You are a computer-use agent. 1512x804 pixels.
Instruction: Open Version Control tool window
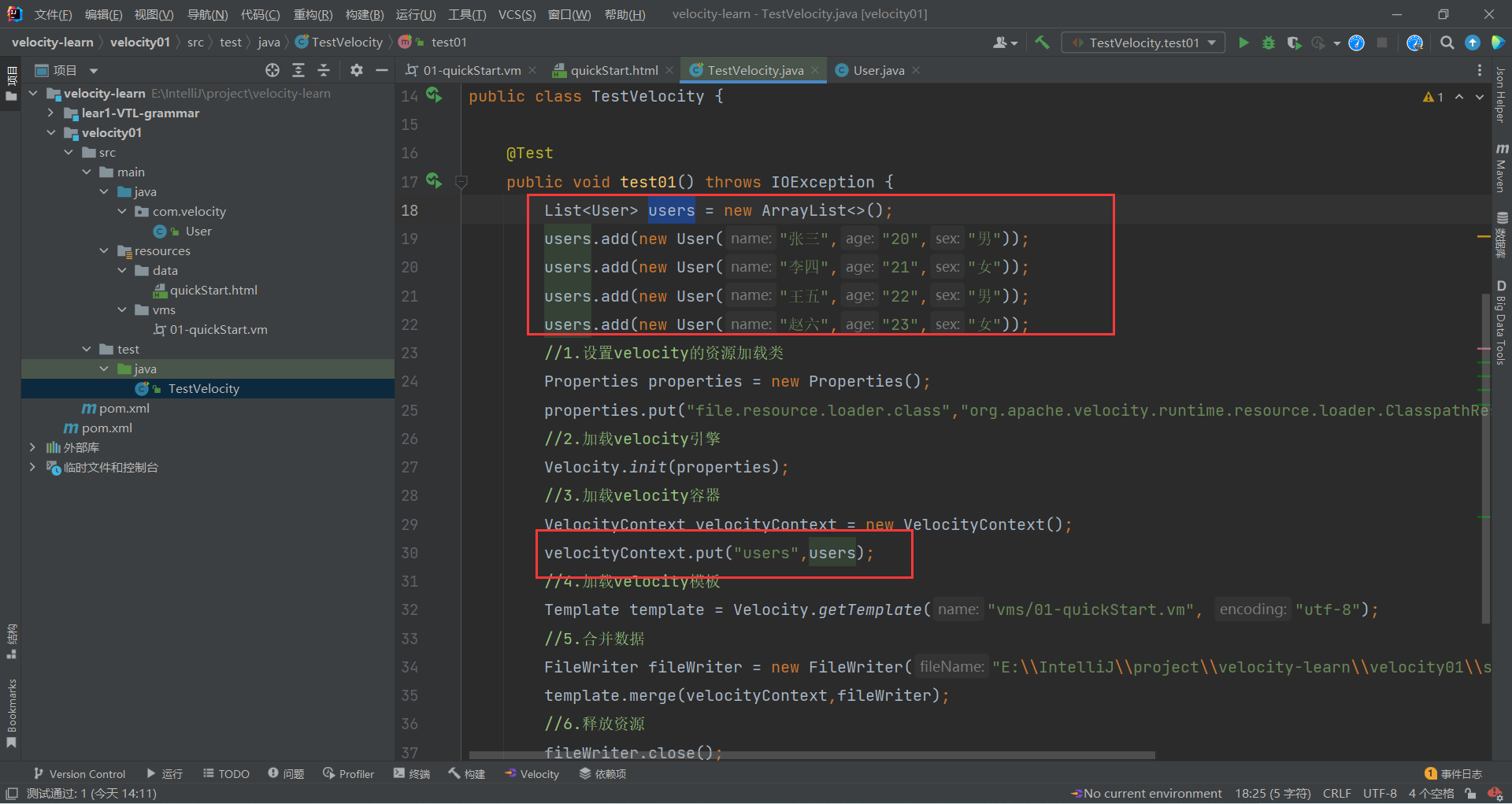coord(79,774)
